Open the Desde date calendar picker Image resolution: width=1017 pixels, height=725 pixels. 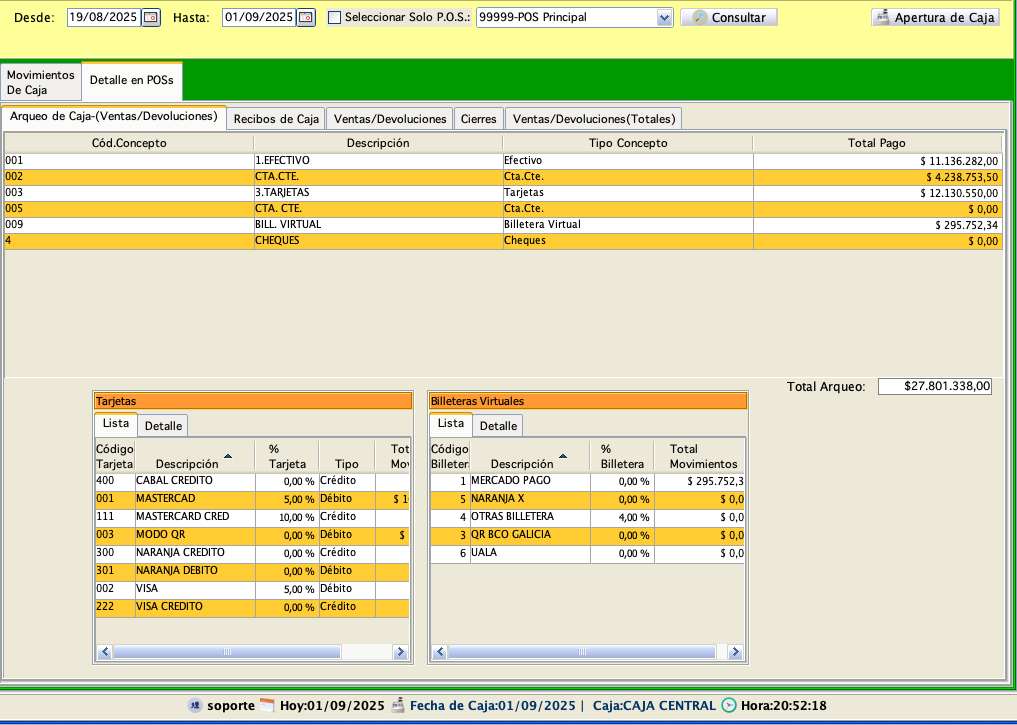[x=151, y=17]
